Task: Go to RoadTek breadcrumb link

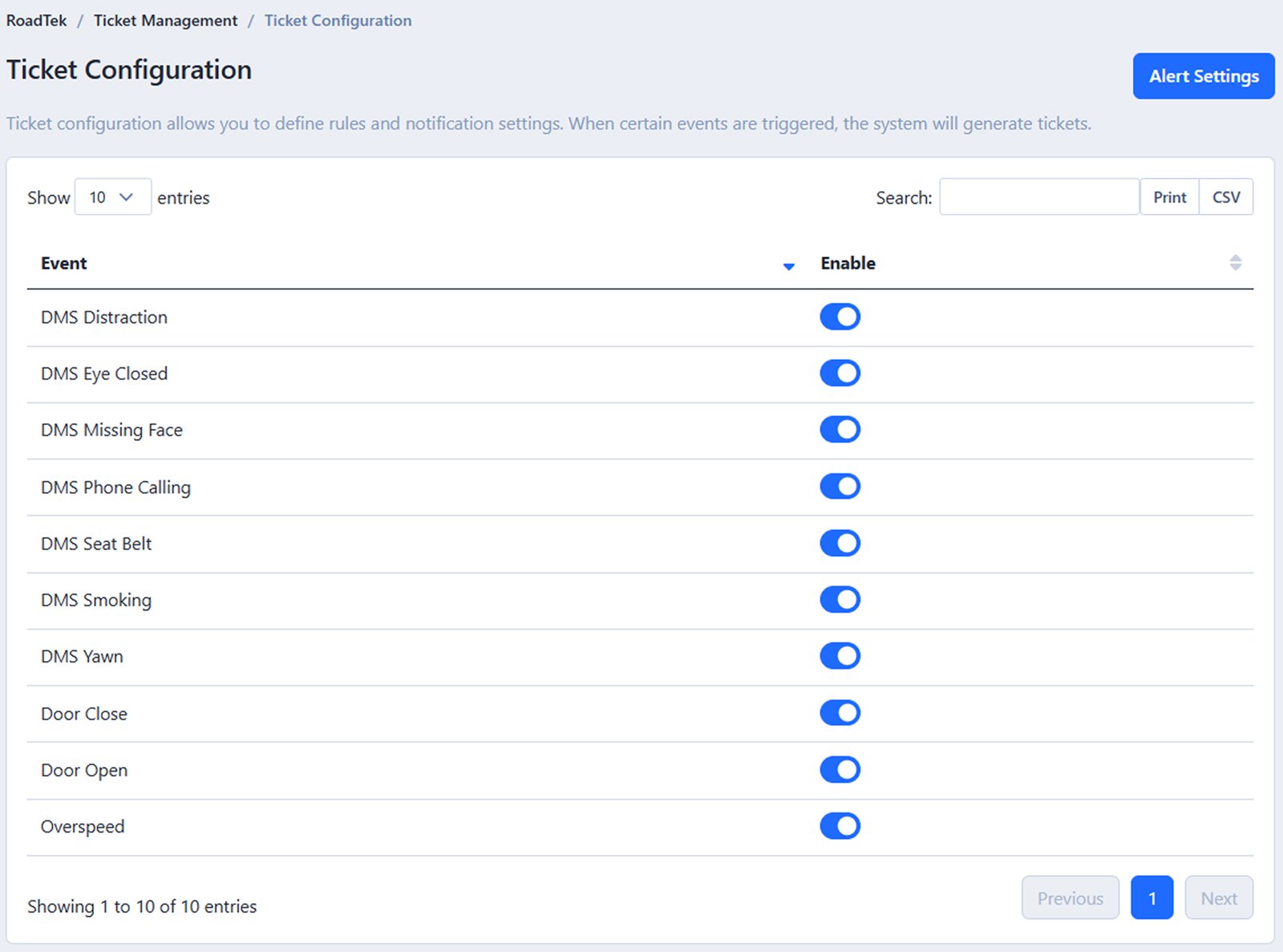Action: [x=37, y=21]
